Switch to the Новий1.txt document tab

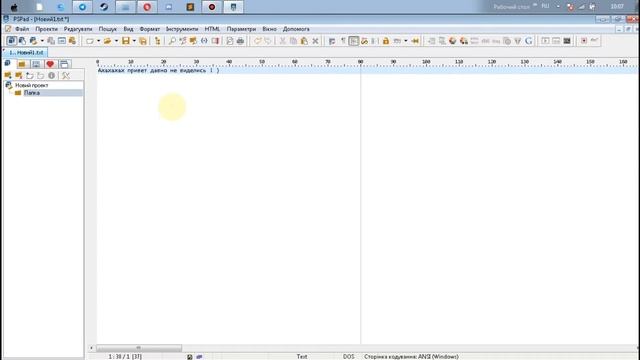coord(25,53)
